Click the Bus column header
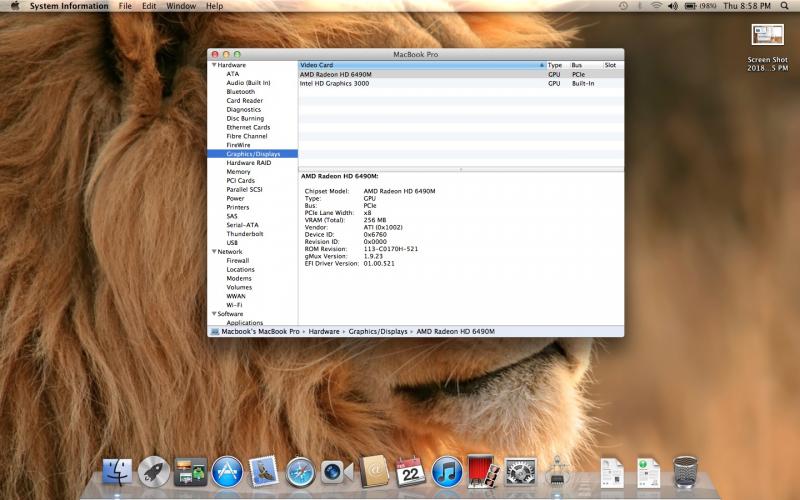Screen dimensions: 800x500 [586, 65]
